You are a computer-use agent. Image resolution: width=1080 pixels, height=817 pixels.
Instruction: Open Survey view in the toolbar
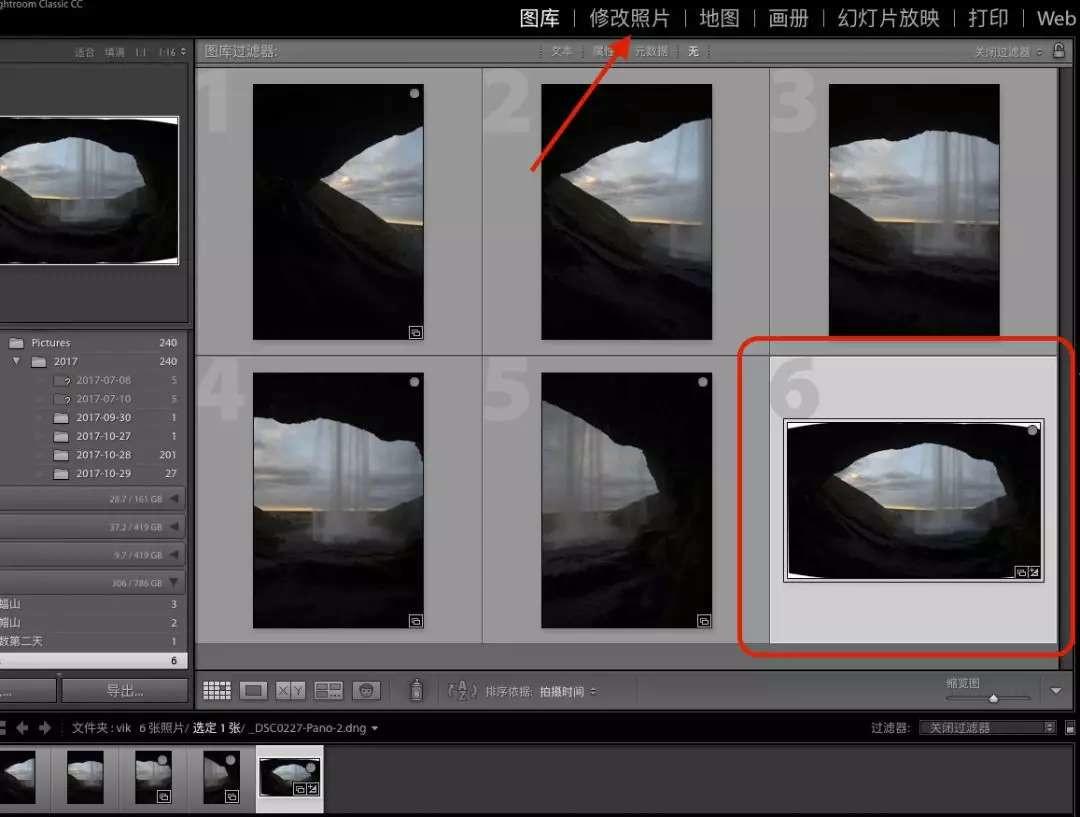tap(329, 690)
